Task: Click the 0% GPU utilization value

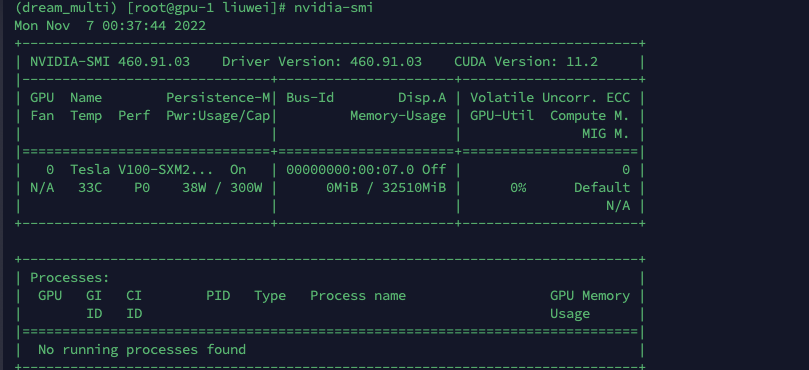Action: 518,188
